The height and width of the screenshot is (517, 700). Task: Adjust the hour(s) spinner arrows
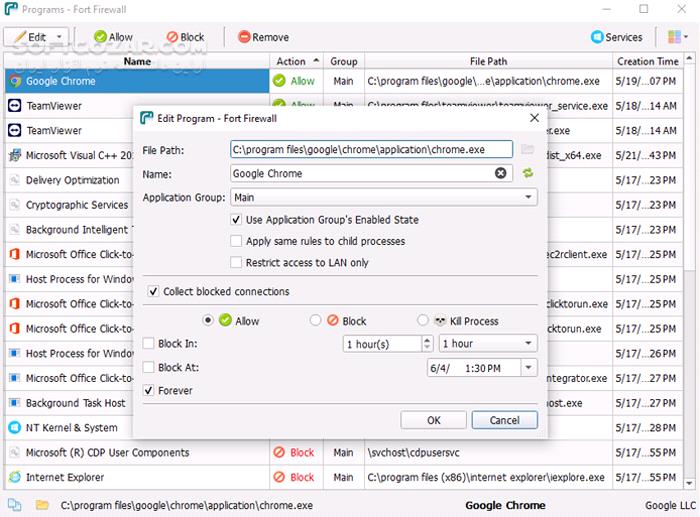point(427,343)
